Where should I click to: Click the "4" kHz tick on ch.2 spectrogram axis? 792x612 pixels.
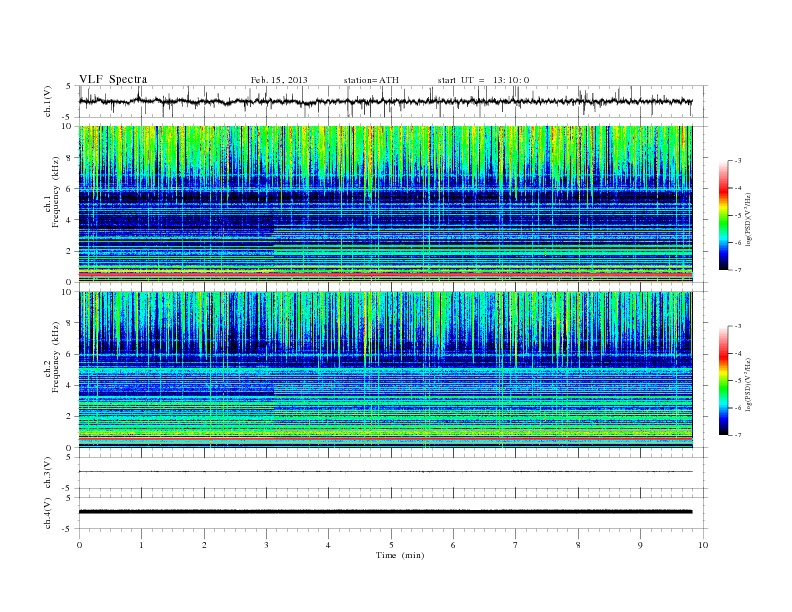(69, 386)
